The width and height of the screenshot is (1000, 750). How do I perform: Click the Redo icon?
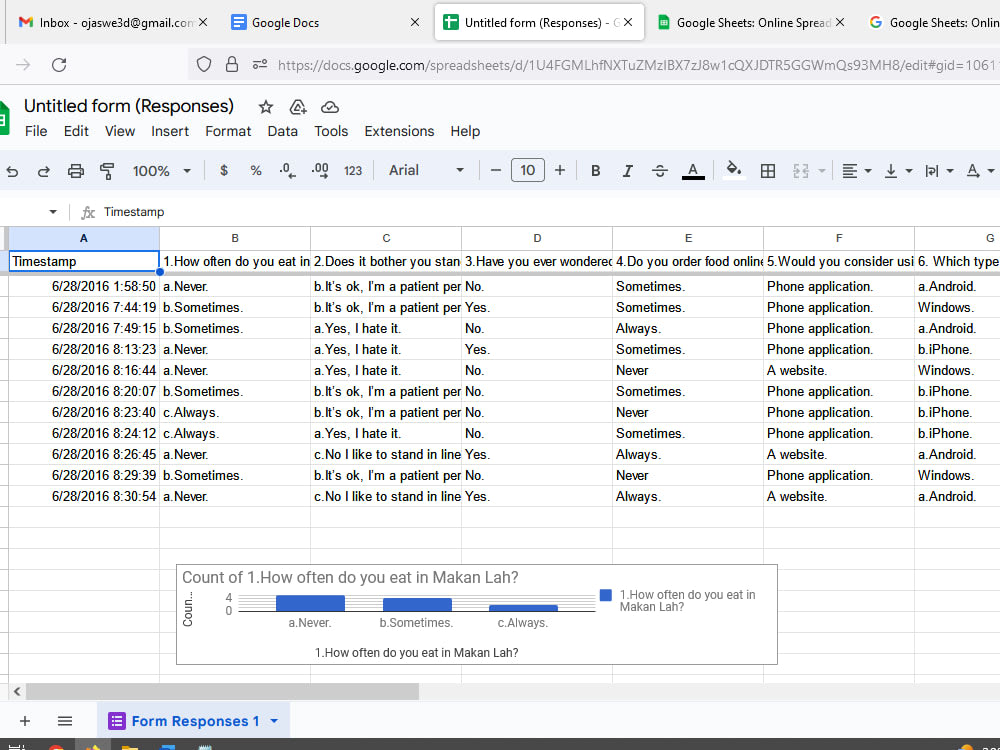click(x=43, y=171)
